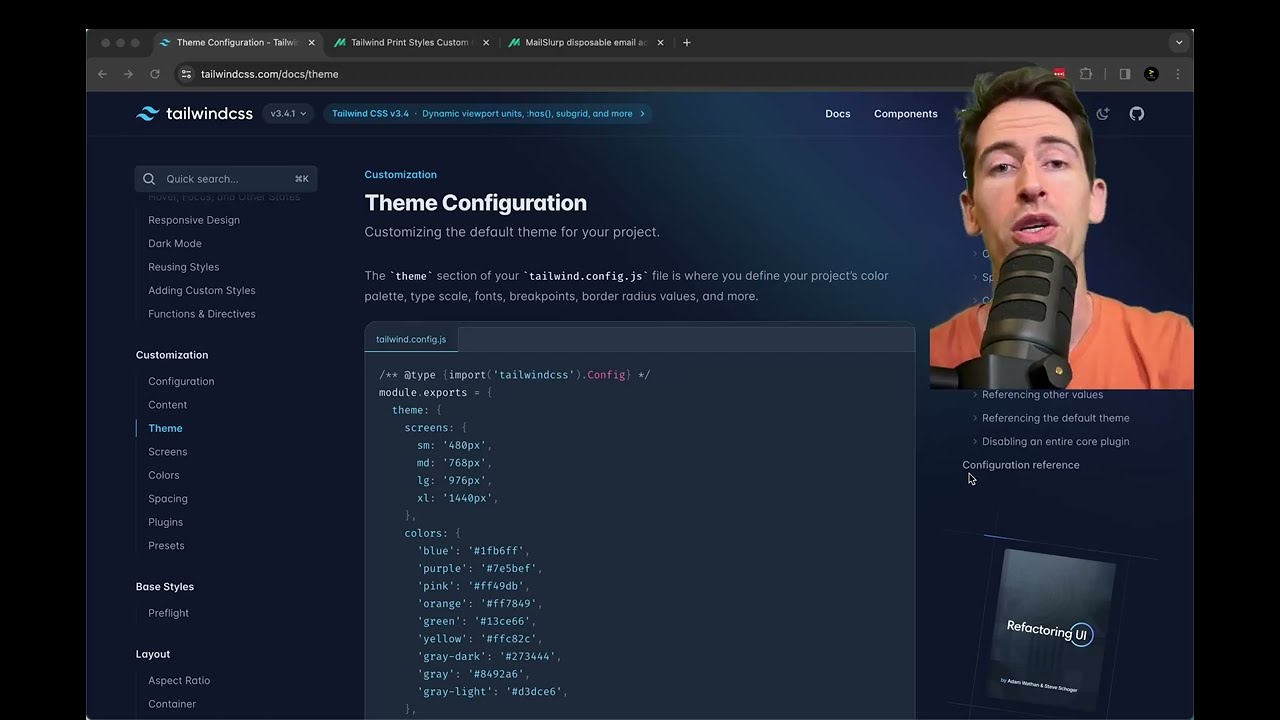Click the Customization breadcrumb label
Screen dimensions: 1280x720
pos(401,175)
